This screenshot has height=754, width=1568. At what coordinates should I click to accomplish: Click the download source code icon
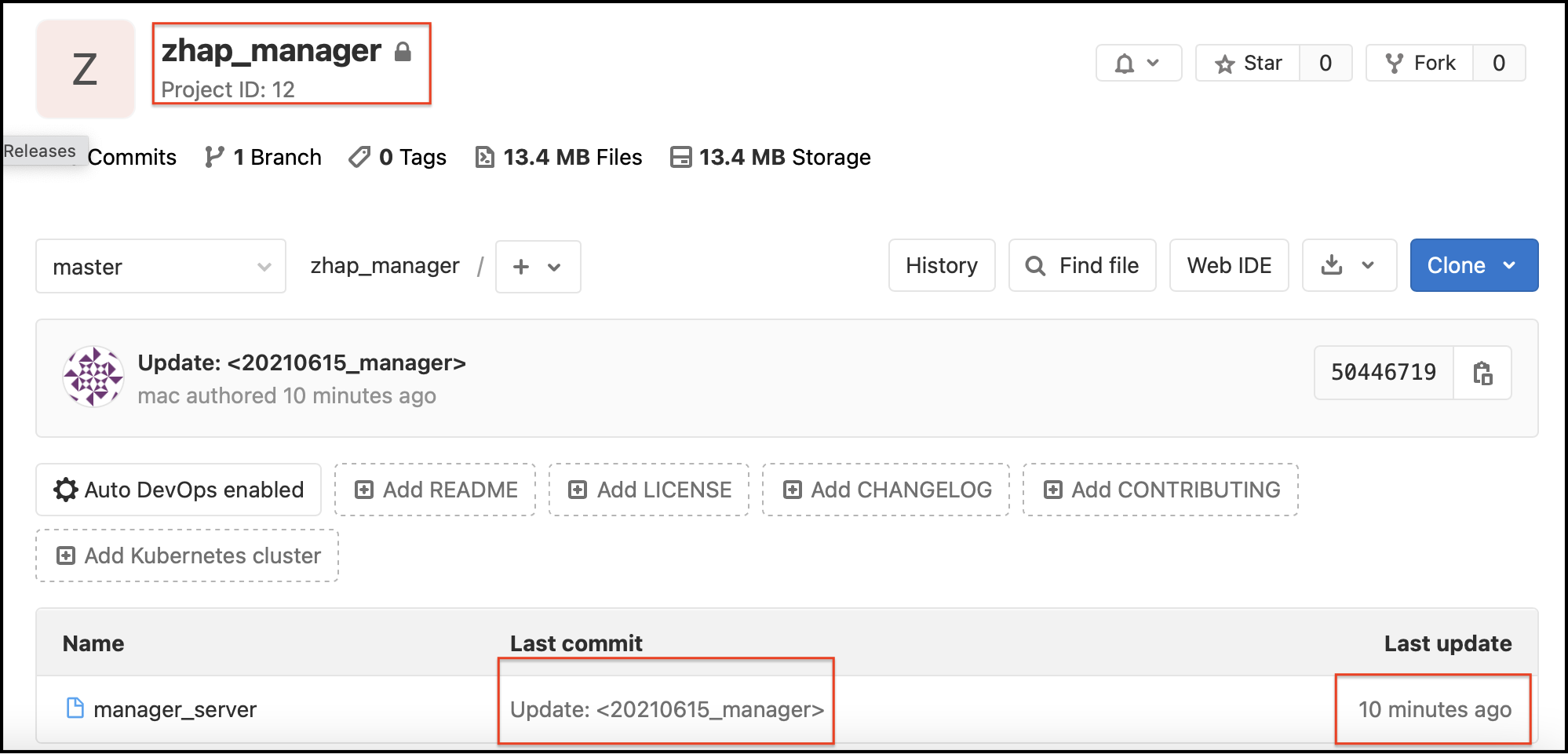tap(1332, 265)
